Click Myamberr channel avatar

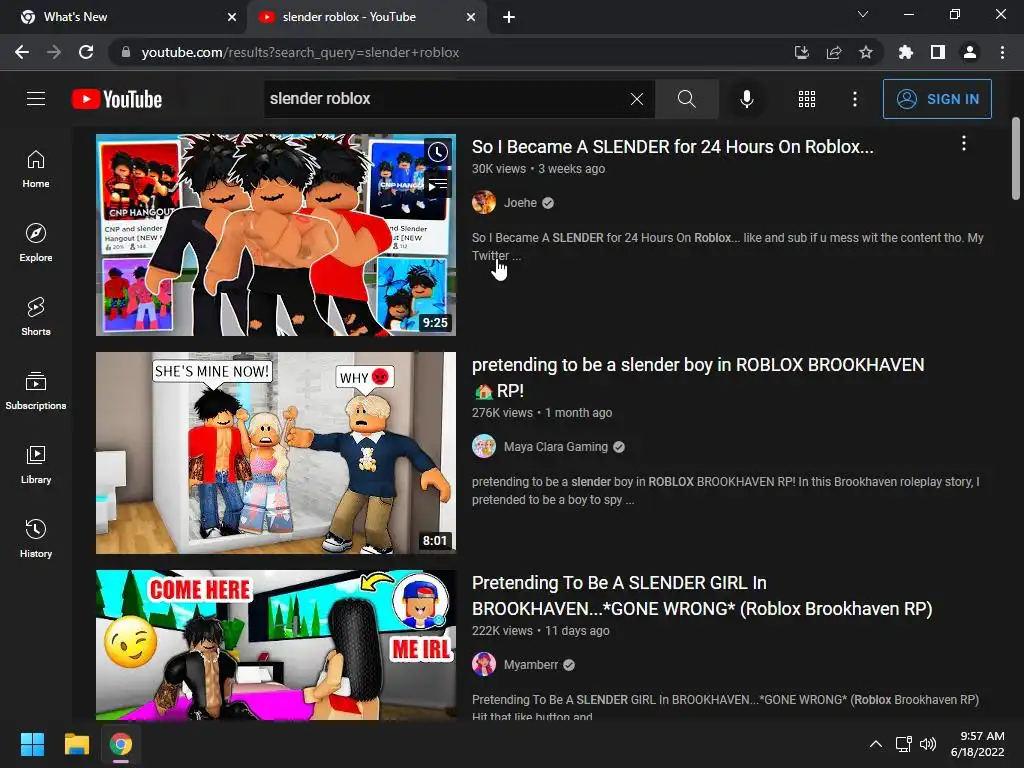click(x=484, y=665)
